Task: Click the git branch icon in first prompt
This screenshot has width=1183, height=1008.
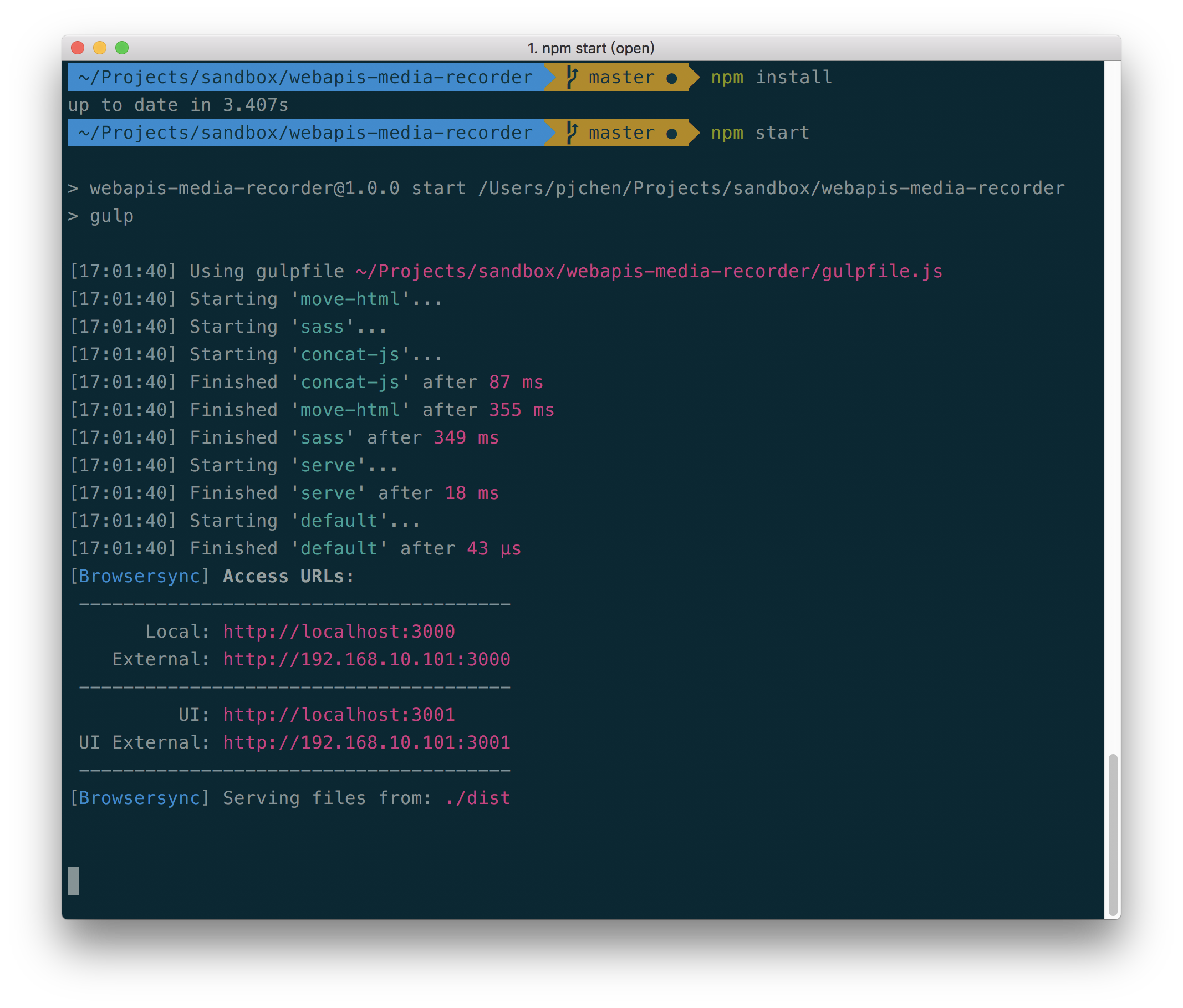Action: coord(572,77)
